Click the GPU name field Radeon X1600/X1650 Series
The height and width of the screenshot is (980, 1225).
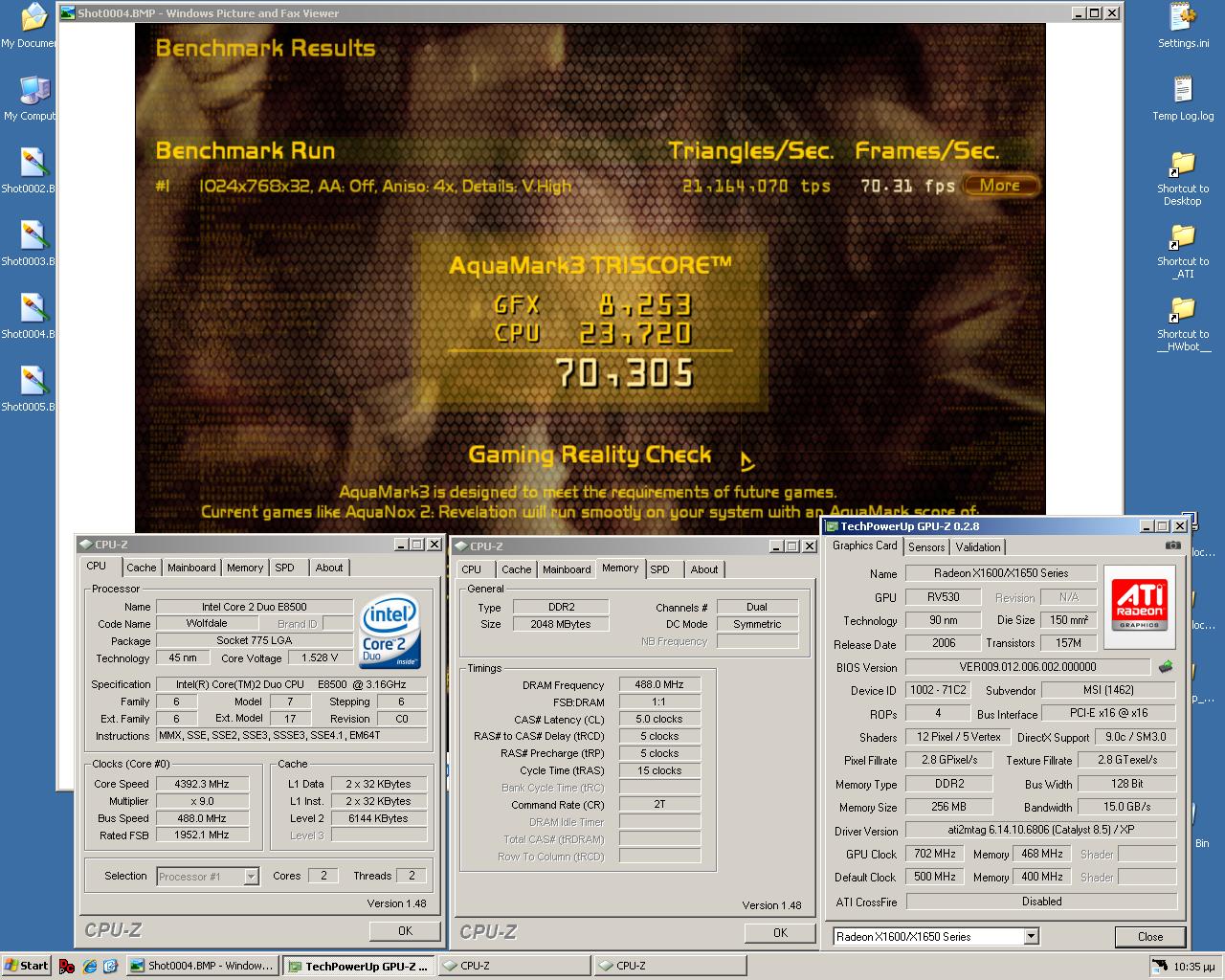pos(1001,573)
